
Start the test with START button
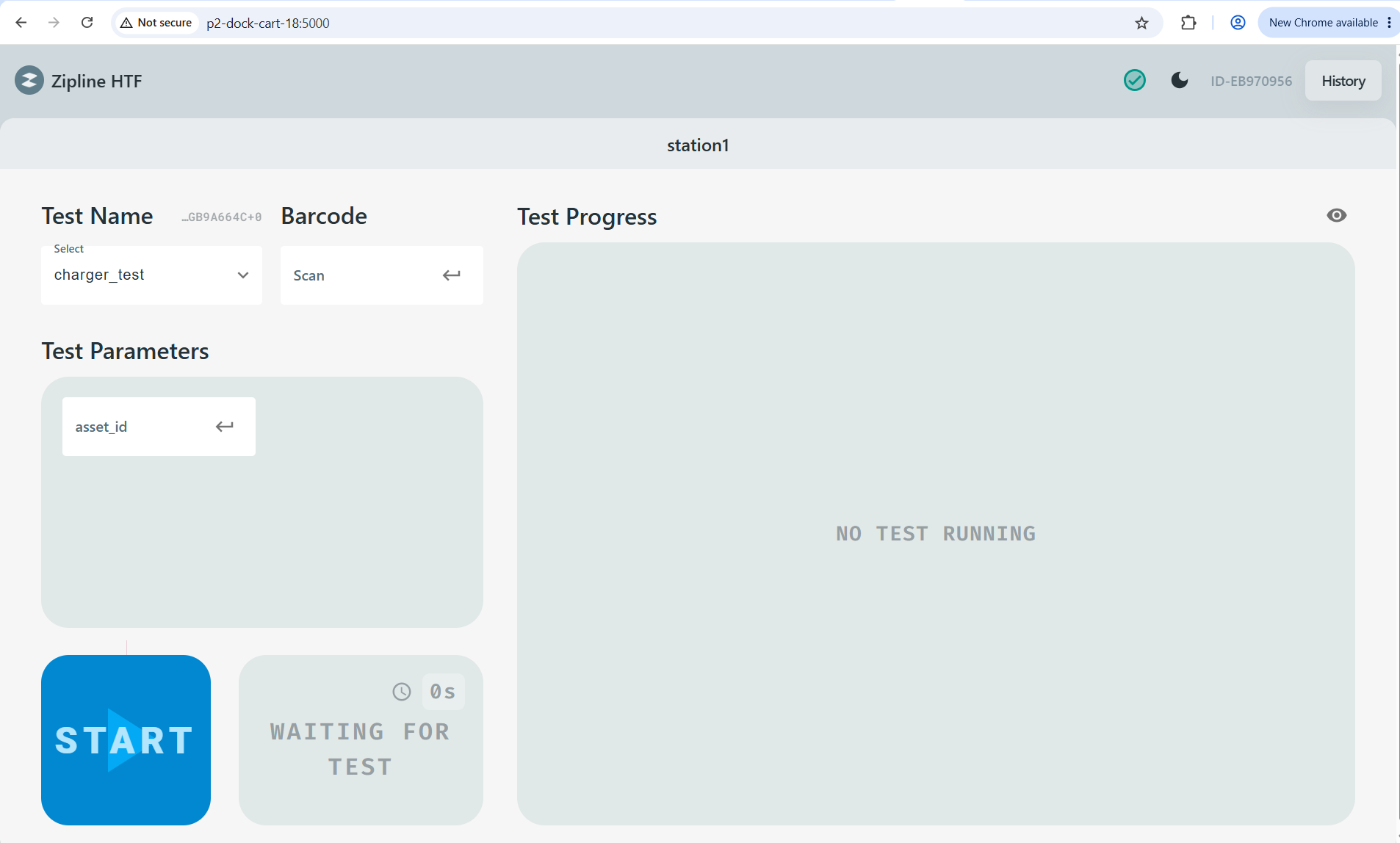pos(126,740)
